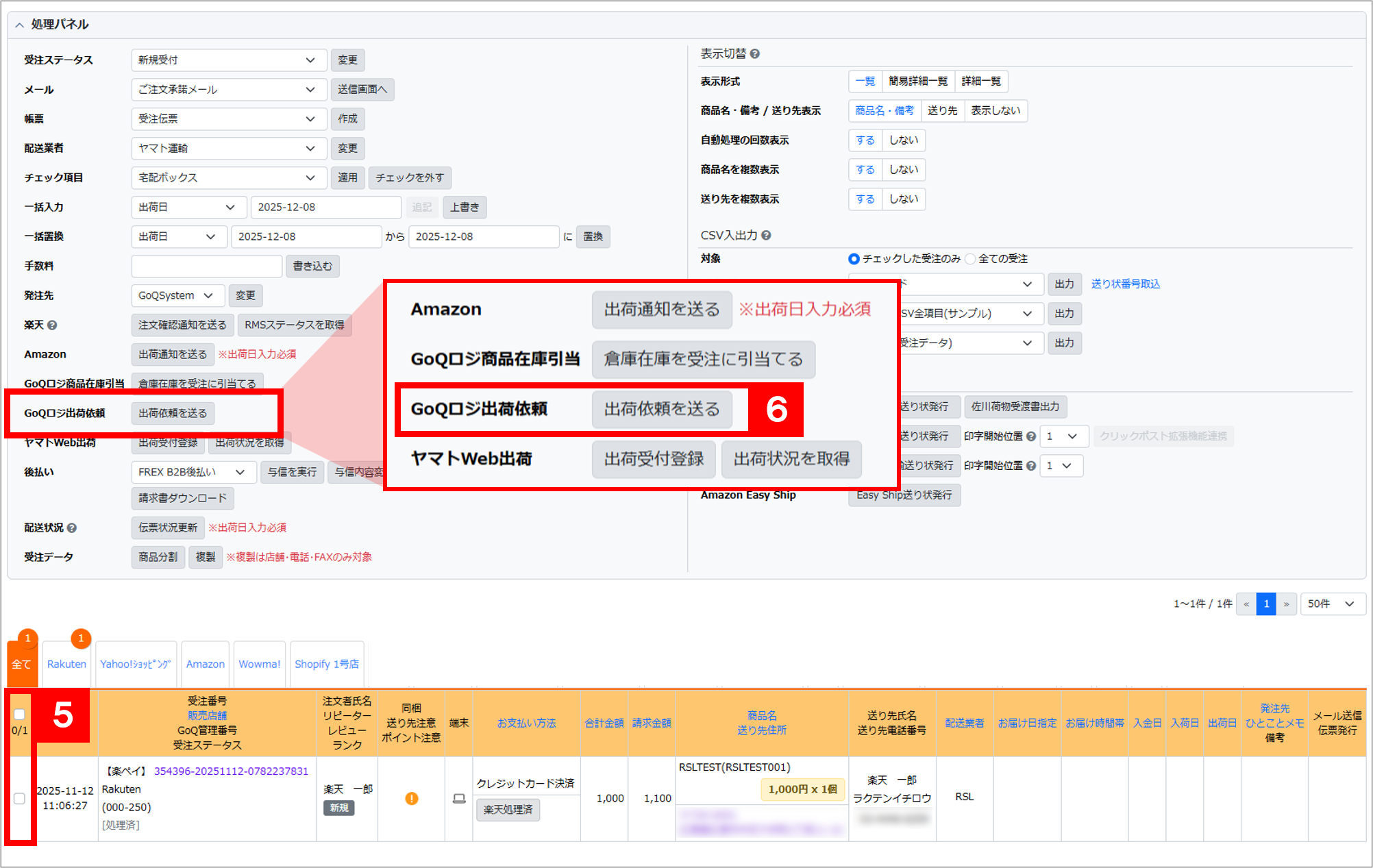
Task: Click the orange warning icon in order row
Action: pyautogui.click(x=411, y=798)
